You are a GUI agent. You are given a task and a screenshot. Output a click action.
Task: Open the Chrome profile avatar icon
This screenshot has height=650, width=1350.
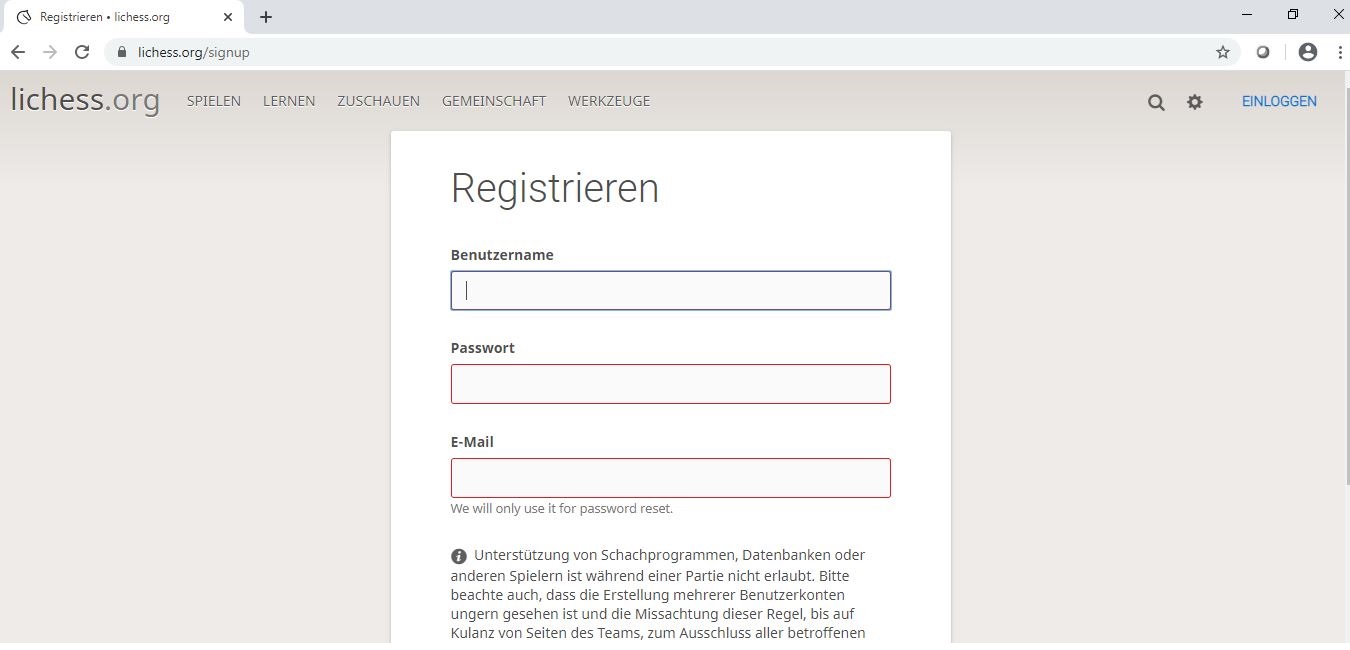pyautogui.click(x=1307, y=52)
